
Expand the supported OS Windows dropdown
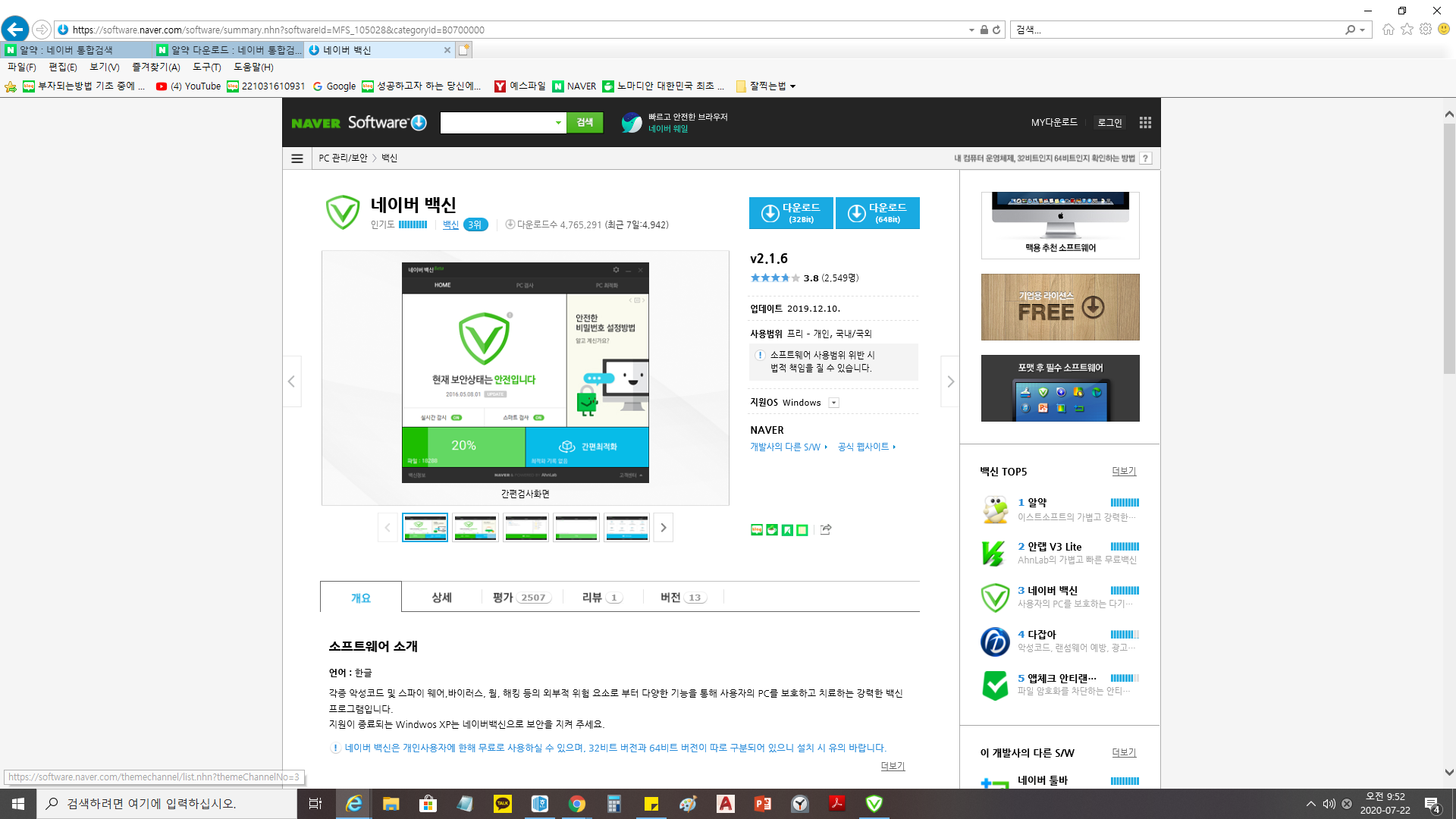pos(833,403)
